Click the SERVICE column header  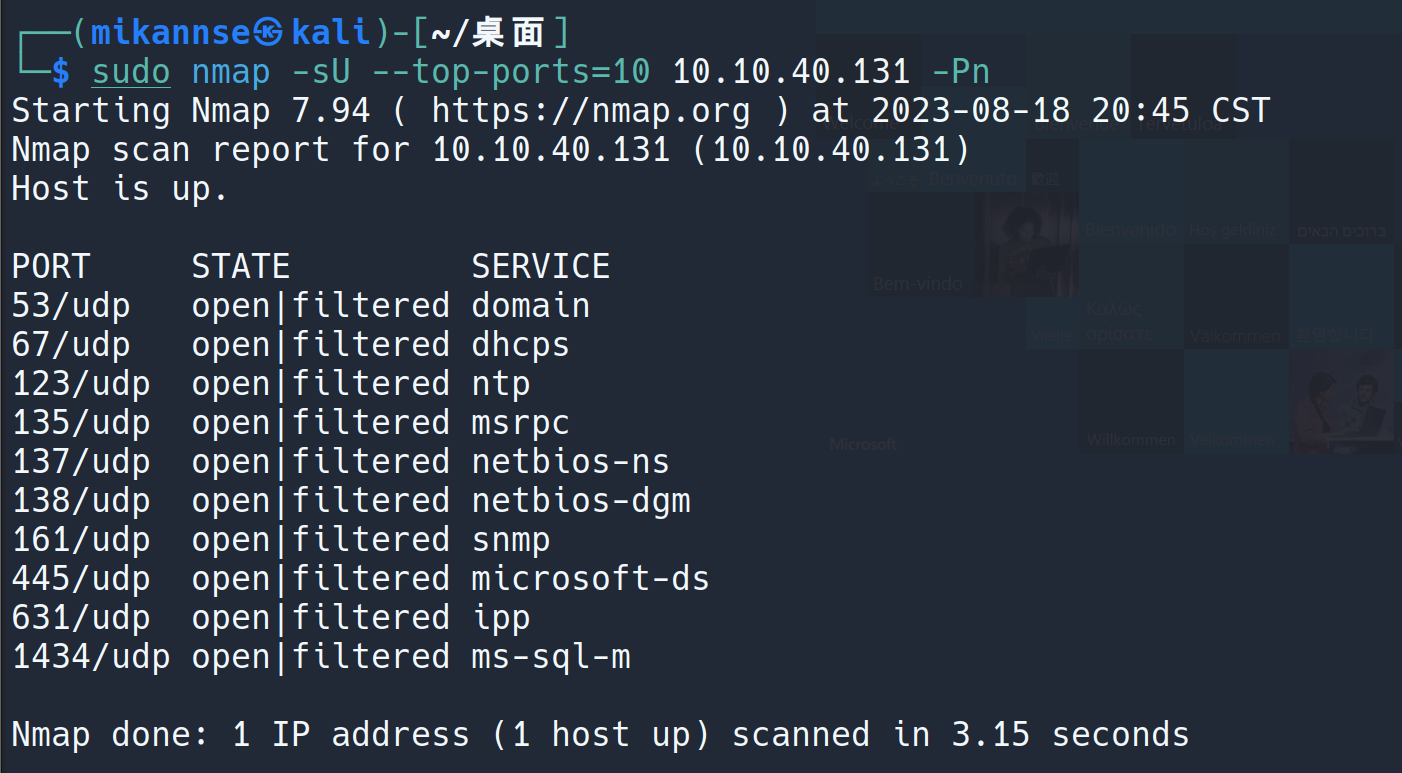pos(540,266)
